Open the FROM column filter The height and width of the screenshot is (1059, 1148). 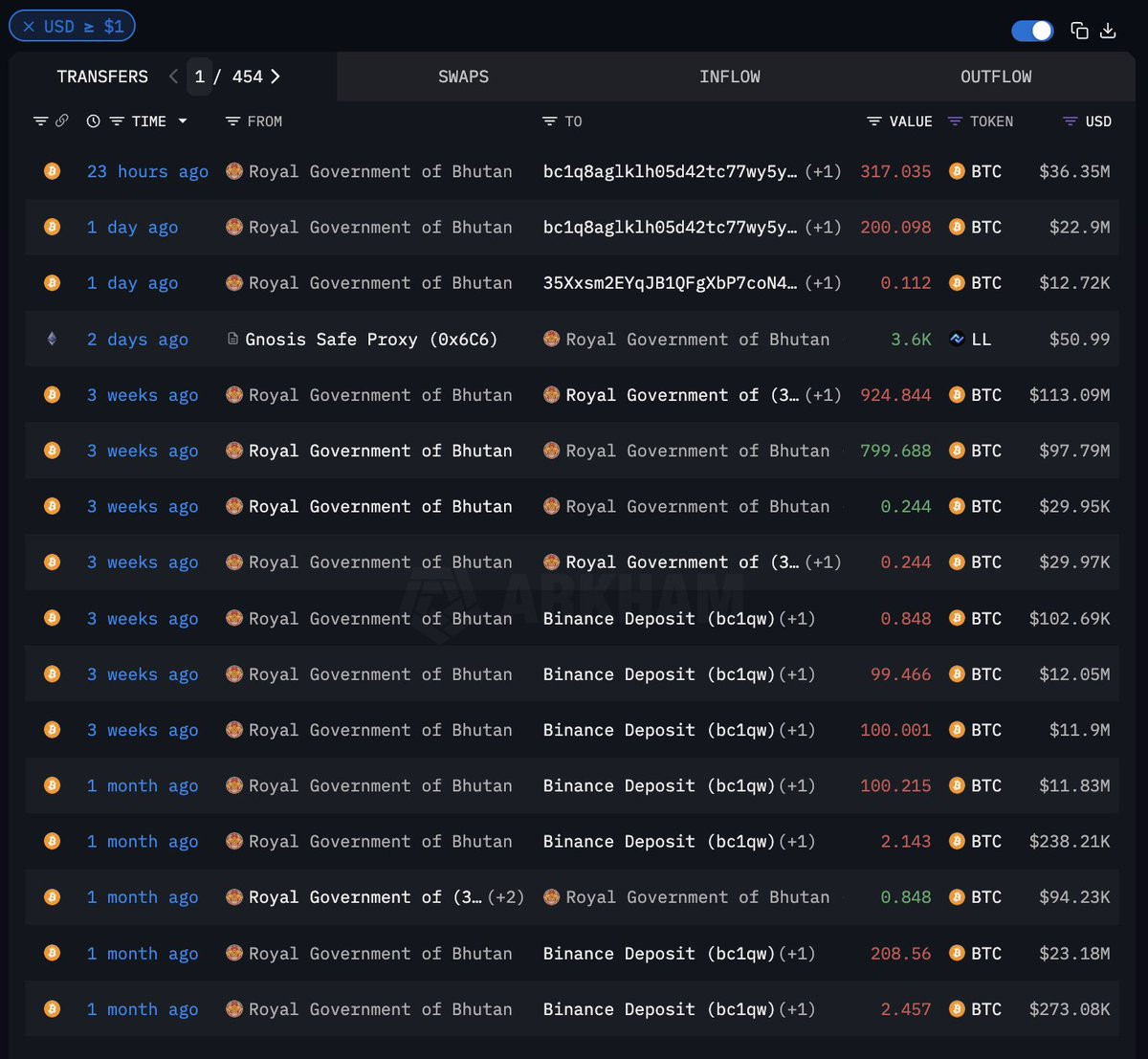232,121
